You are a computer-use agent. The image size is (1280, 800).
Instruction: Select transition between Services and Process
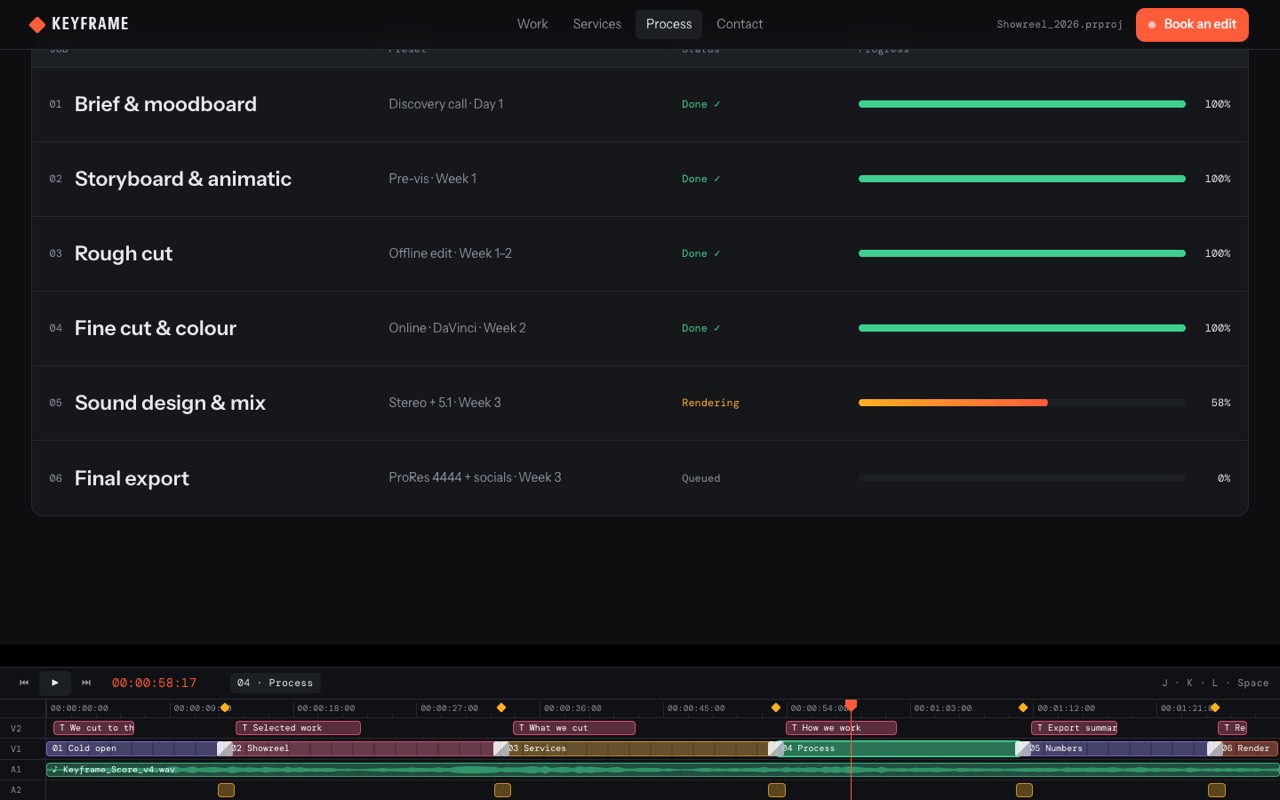click(x=776, y=748)
